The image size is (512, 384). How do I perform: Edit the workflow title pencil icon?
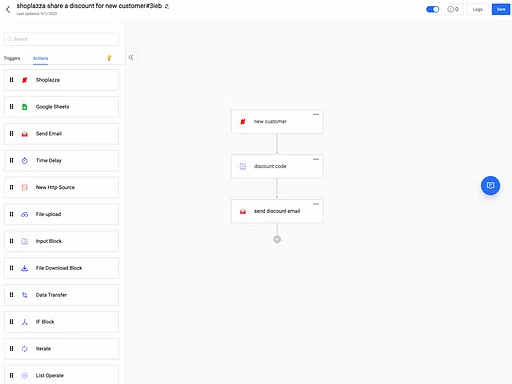[x=167, y=6]
